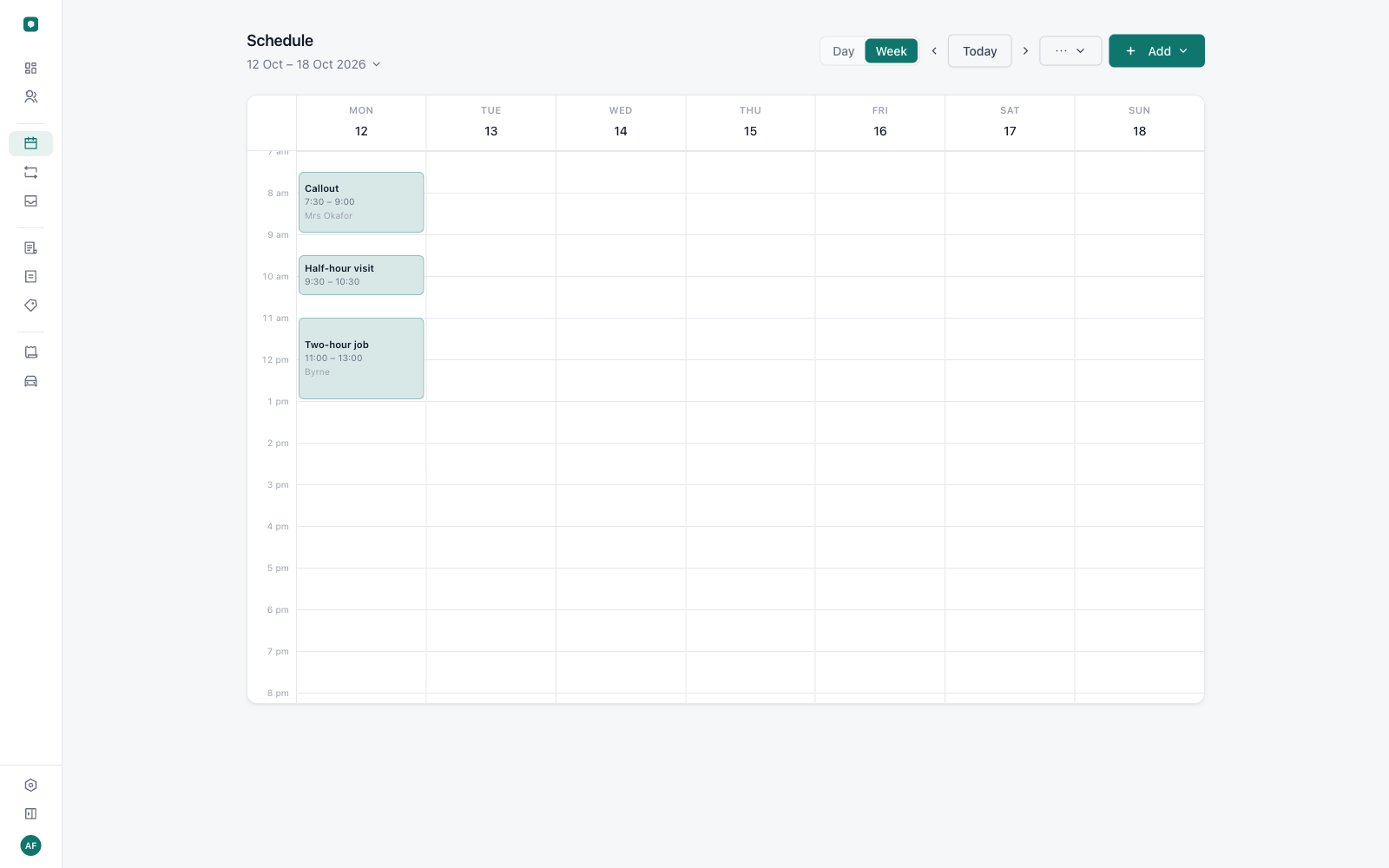The image size is (1389, 868).
Task: Click the 3 pm time label
Action: (278, 485)
